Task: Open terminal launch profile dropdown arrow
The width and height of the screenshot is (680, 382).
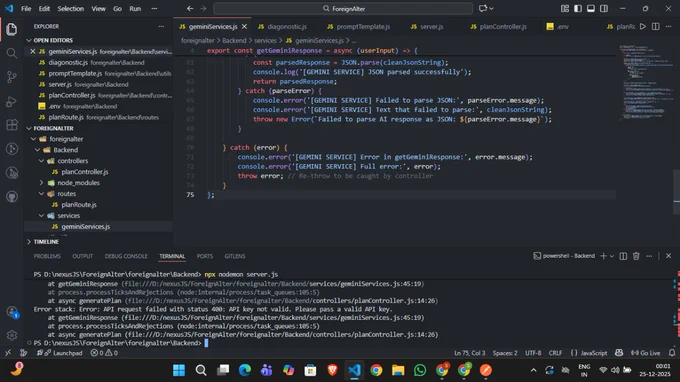Action: click(x=611, y=256)
